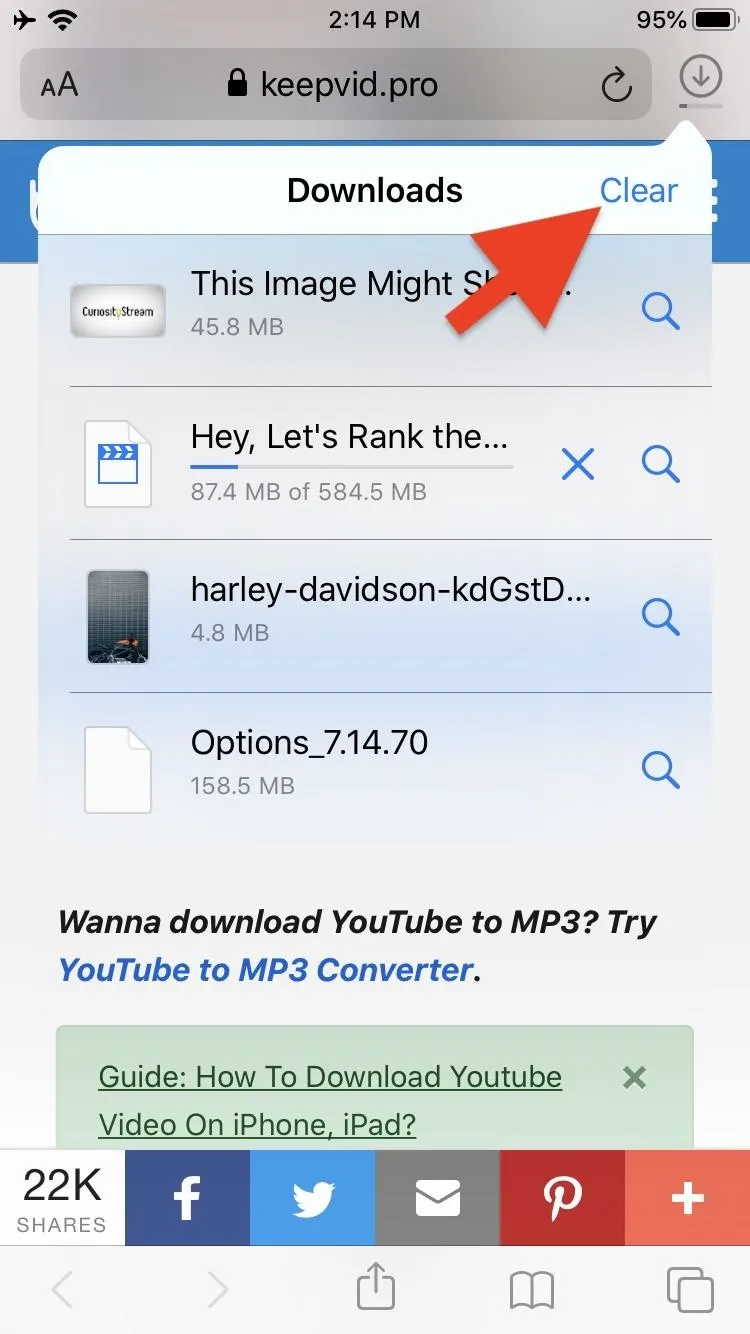Click the '4.8 MB' size label
Screen dimensions: 750x1334
tap(229, 633)
